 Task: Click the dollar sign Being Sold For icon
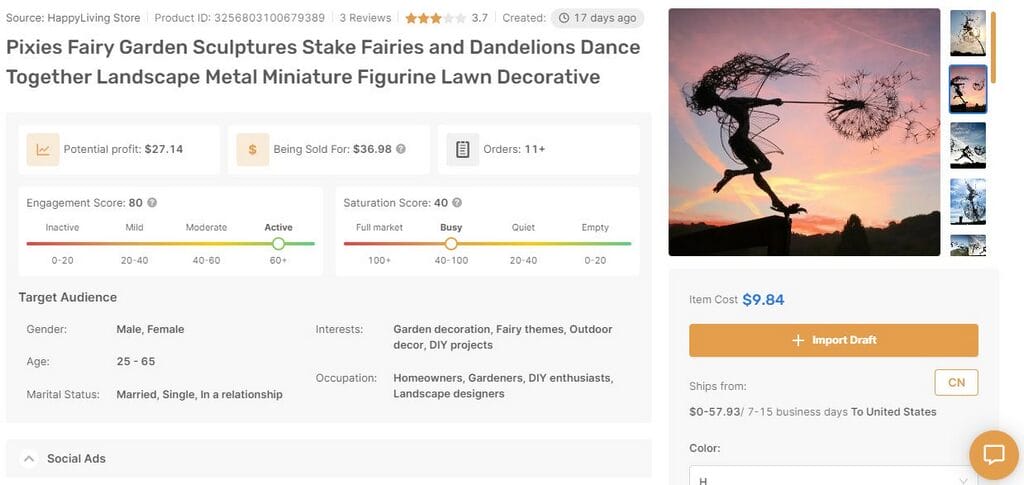(x=253, y=149)
